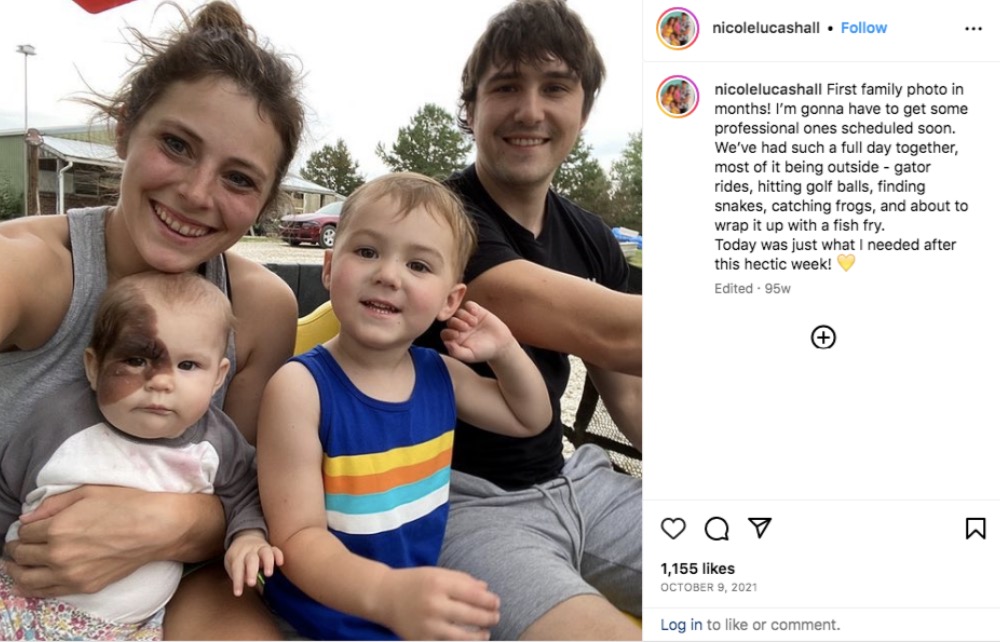Load more comments with the plus circle
Viewport: 1000px width, 642px height.
coord(823,337)
